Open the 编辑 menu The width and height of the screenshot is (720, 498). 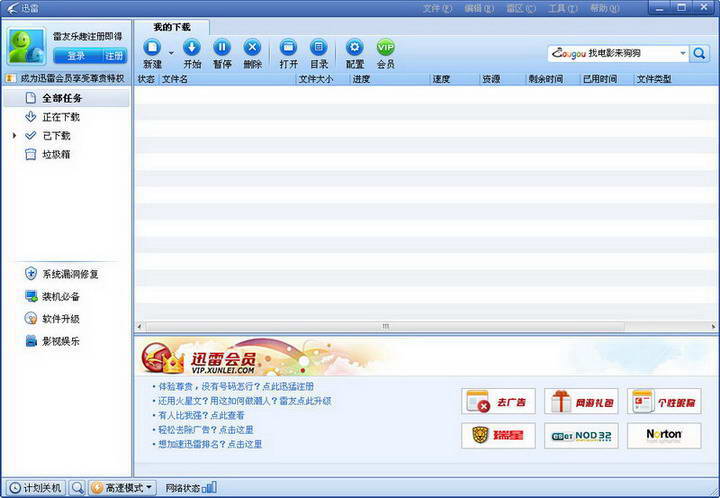point(479,8)
